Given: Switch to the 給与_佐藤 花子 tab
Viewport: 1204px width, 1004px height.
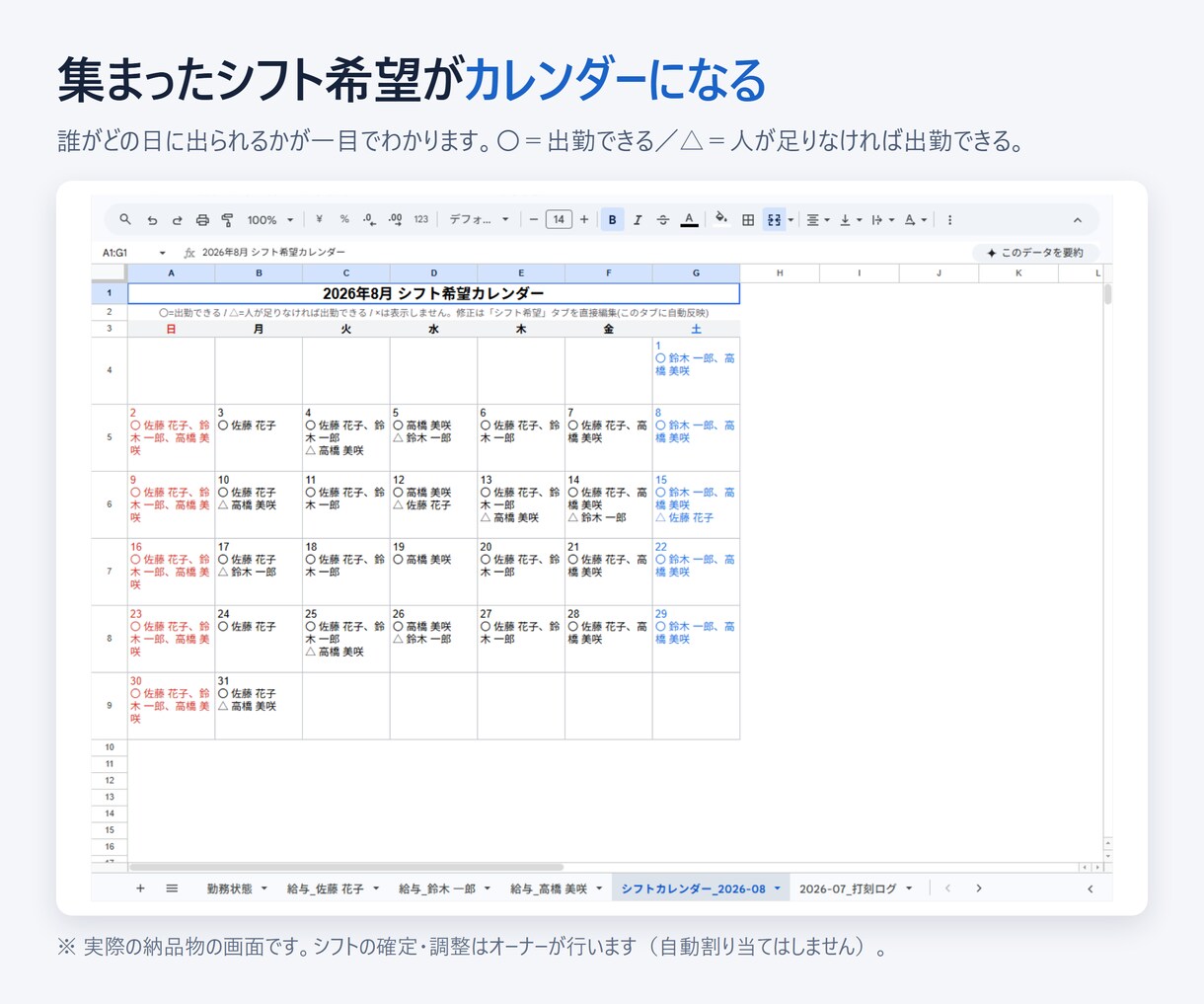Looking at the screenshot, I should pos(333,888).
